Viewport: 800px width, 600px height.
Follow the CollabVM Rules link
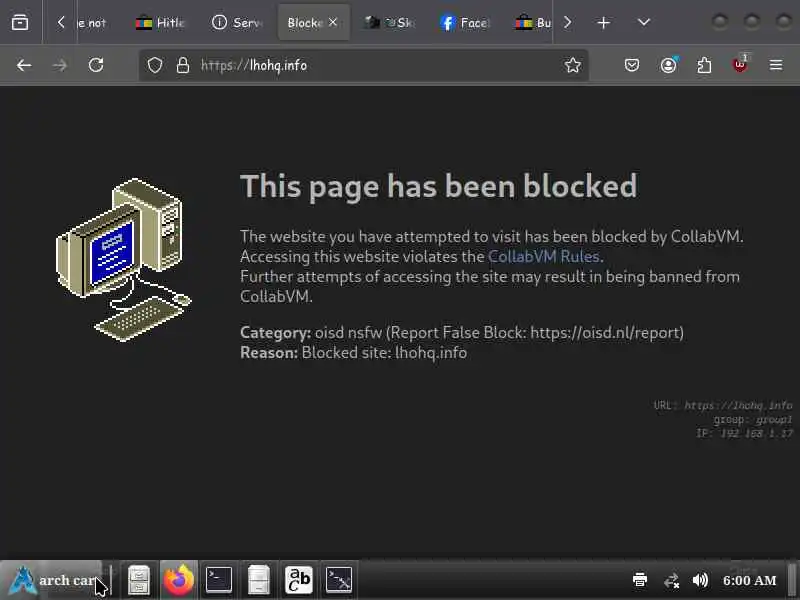click(x=543, y=256)
